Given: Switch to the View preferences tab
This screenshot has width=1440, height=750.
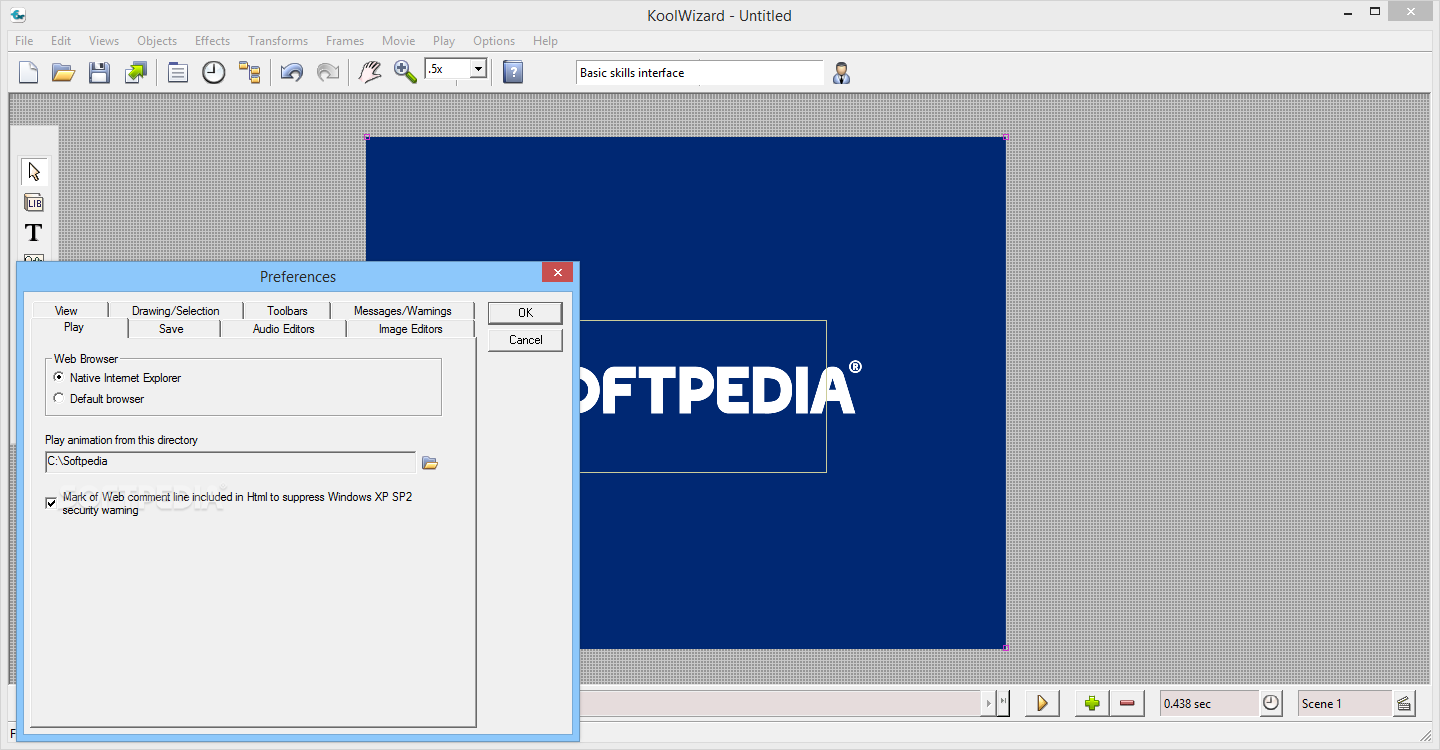Looking at the screenshot, I should (x=67, y=311).
